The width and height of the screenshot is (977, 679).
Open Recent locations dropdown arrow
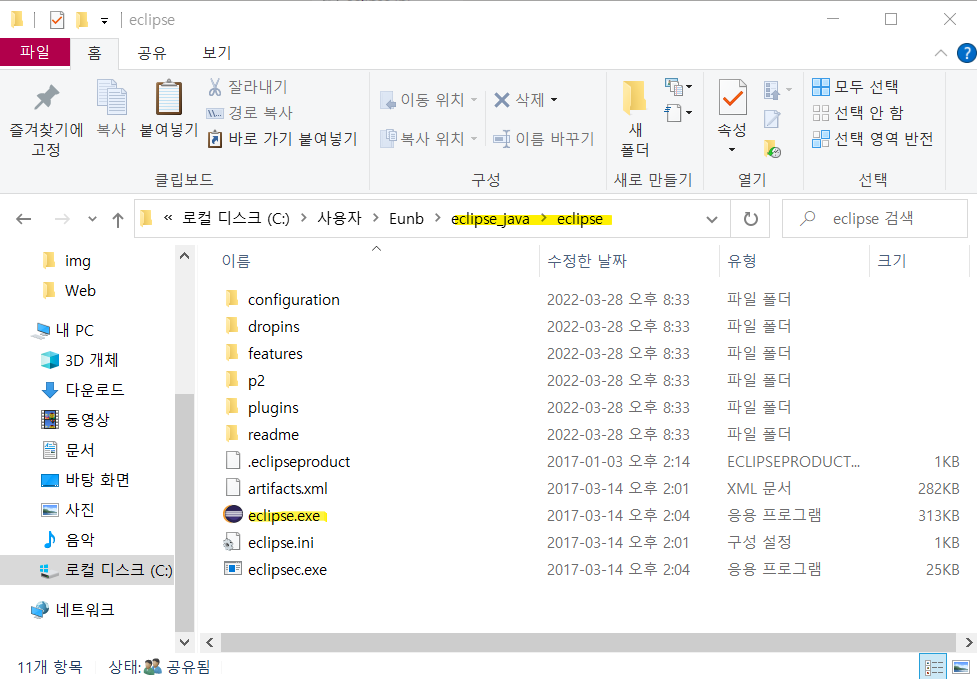click(92, 219)
